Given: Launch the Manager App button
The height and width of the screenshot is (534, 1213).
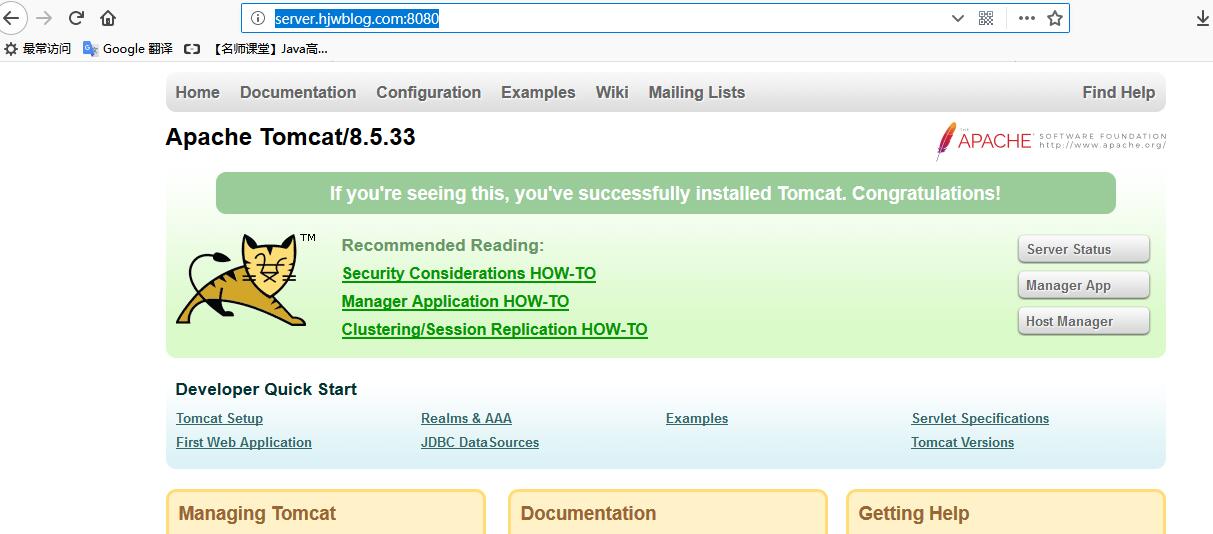Looking at the screenshot, I should [x=1083, y=285].
